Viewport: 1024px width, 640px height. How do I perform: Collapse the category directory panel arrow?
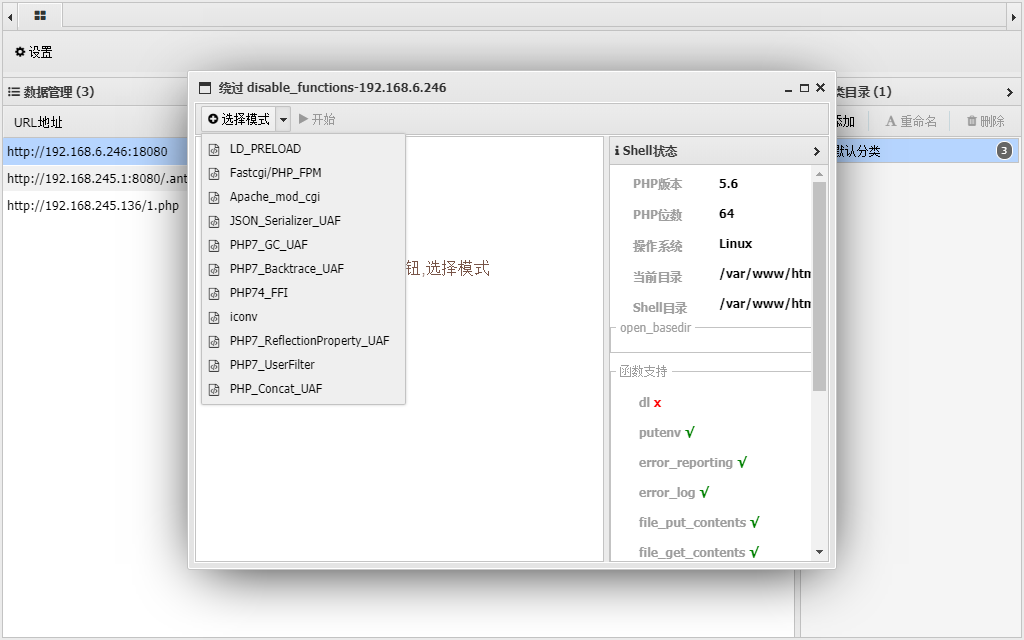1009,92
